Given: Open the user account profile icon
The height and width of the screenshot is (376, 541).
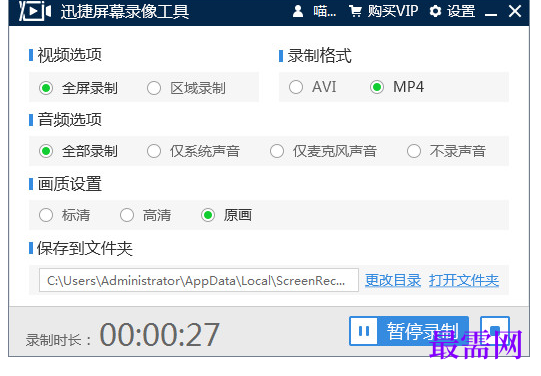Looking at the screenshot, I should point(298,11).
